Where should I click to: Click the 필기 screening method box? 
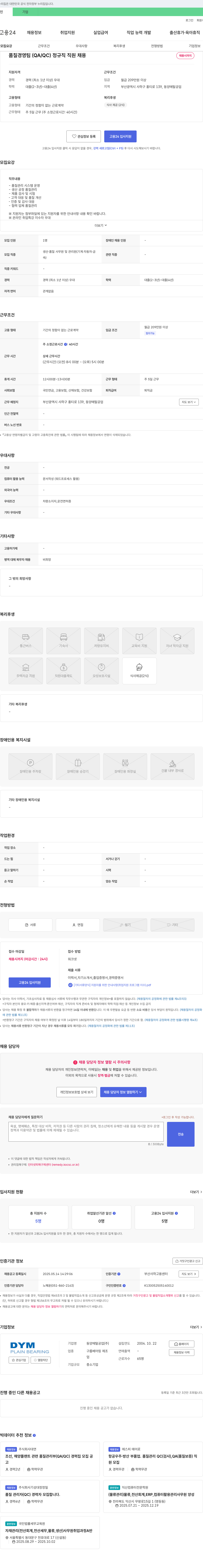(125, 925)
